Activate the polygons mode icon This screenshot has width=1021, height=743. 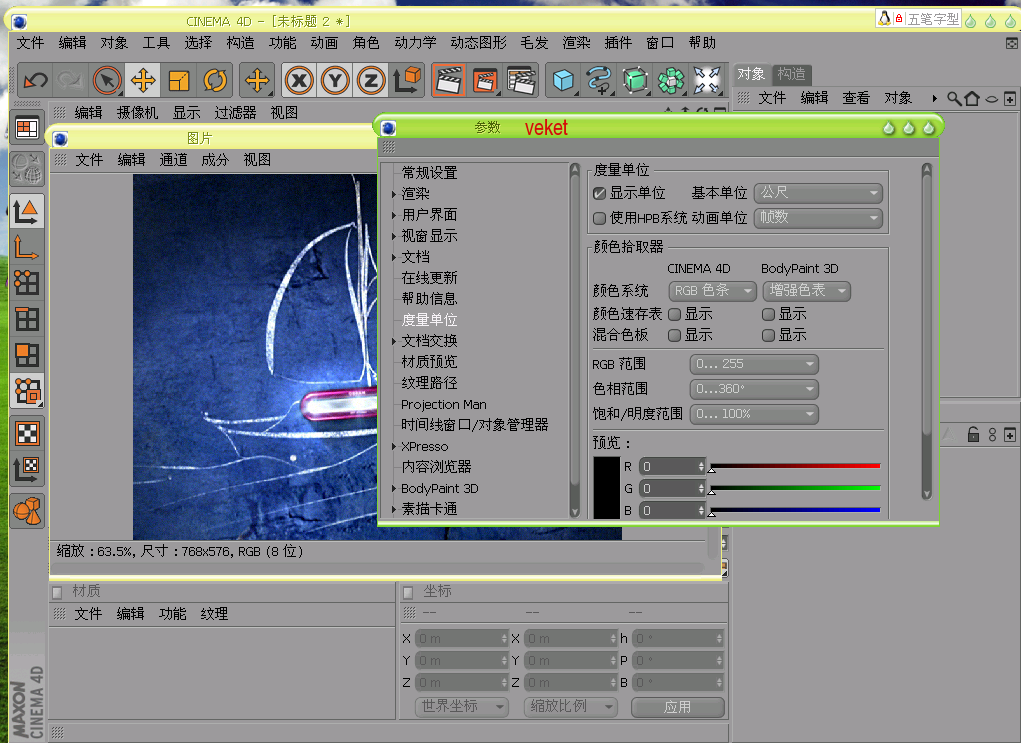tap(27, 356)
